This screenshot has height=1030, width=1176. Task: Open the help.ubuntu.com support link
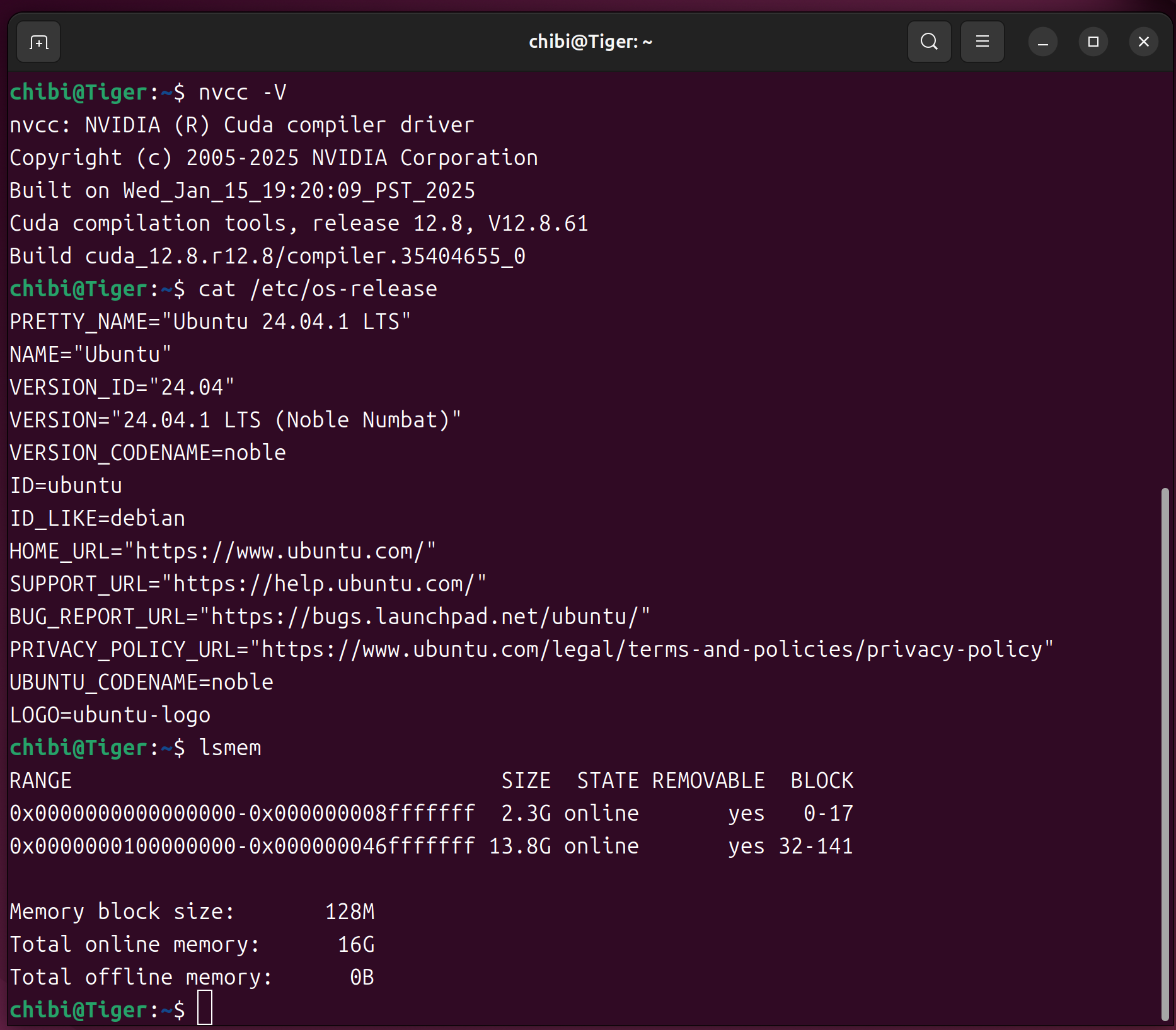point(324,584)
